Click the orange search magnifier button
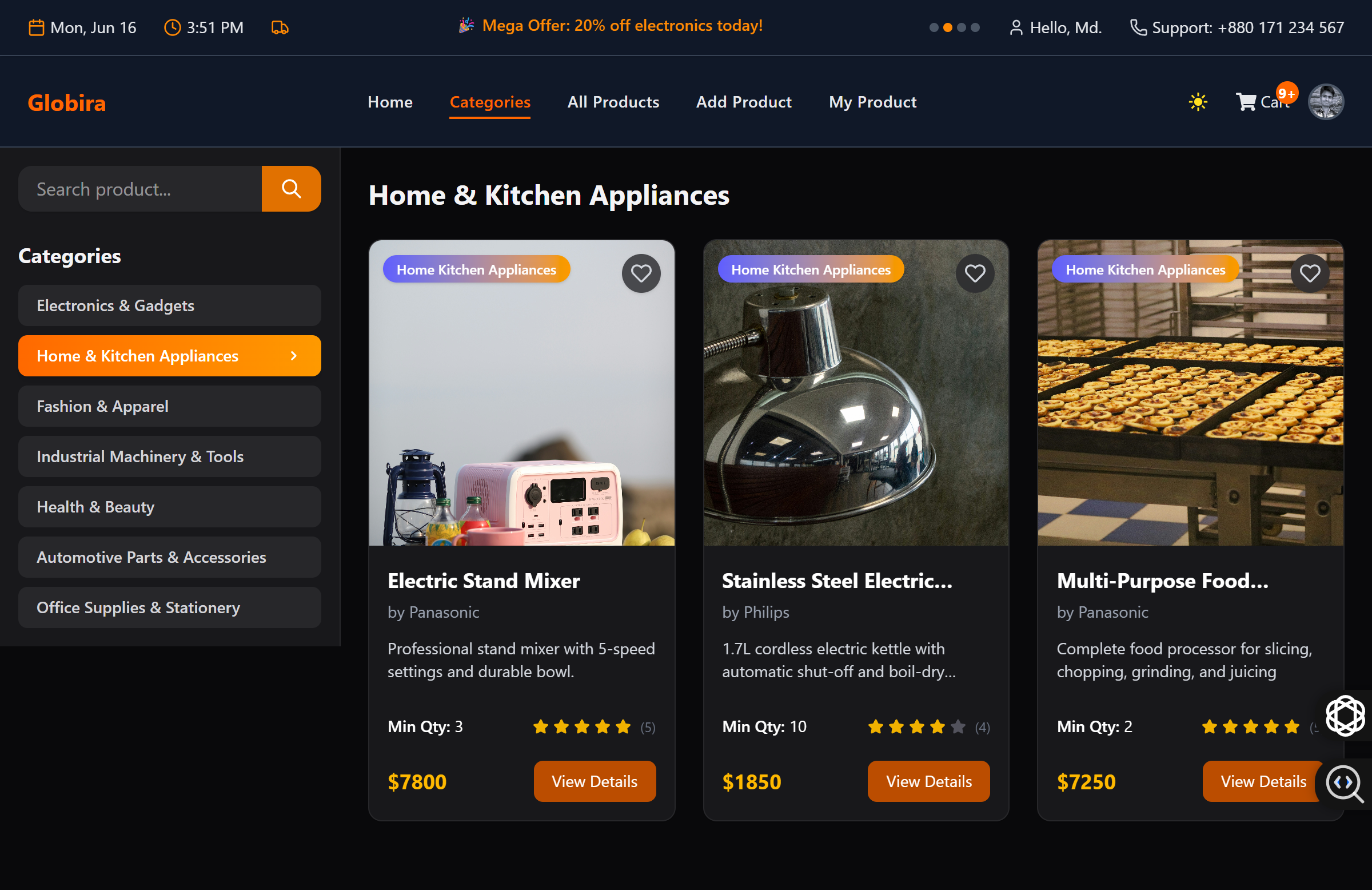 [291, 189]
